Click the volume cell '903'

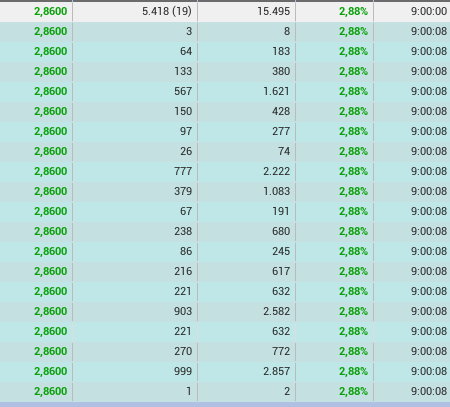(135, 311)
